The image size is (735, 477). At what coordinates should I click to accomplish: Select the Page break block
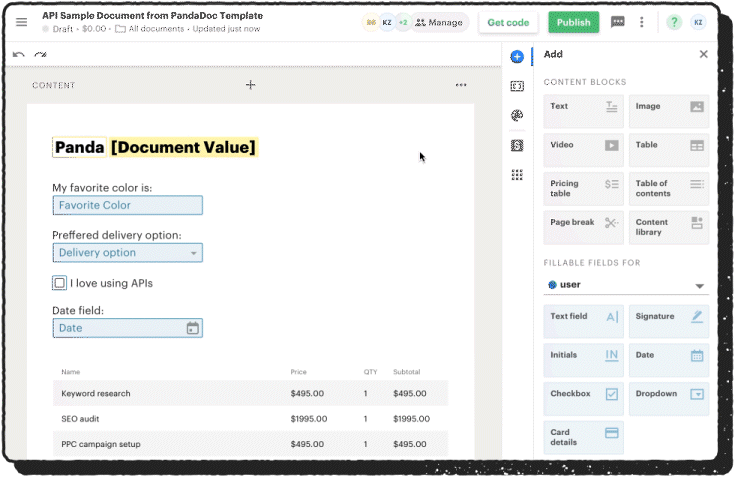(x=583, y=228)
